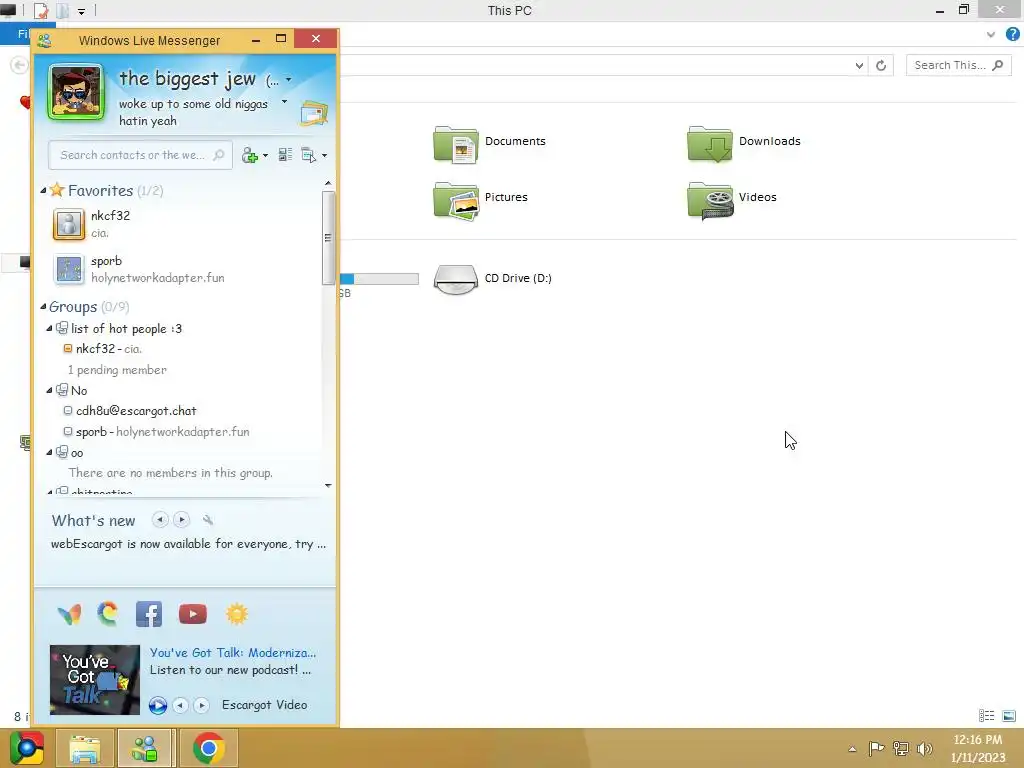This screenshot has height=768, width=1024.
Task: Open the Add a contact dropdown arrow
Action: tap(265, 155)
